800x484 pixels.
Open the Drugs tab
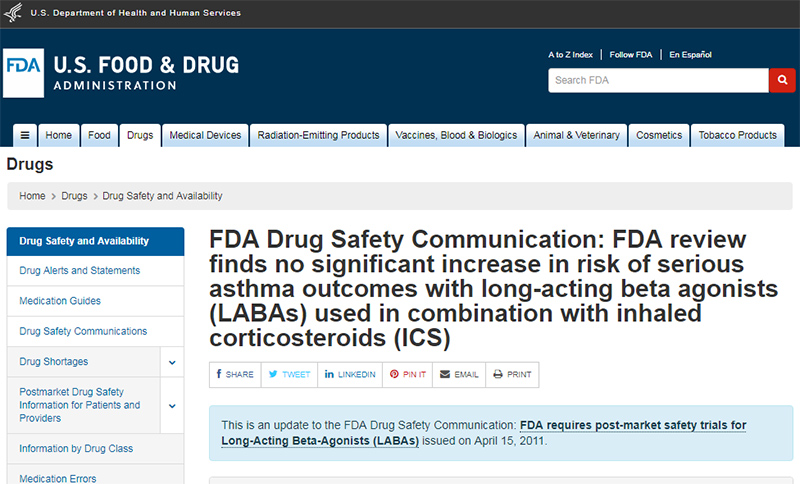[140, 135]
